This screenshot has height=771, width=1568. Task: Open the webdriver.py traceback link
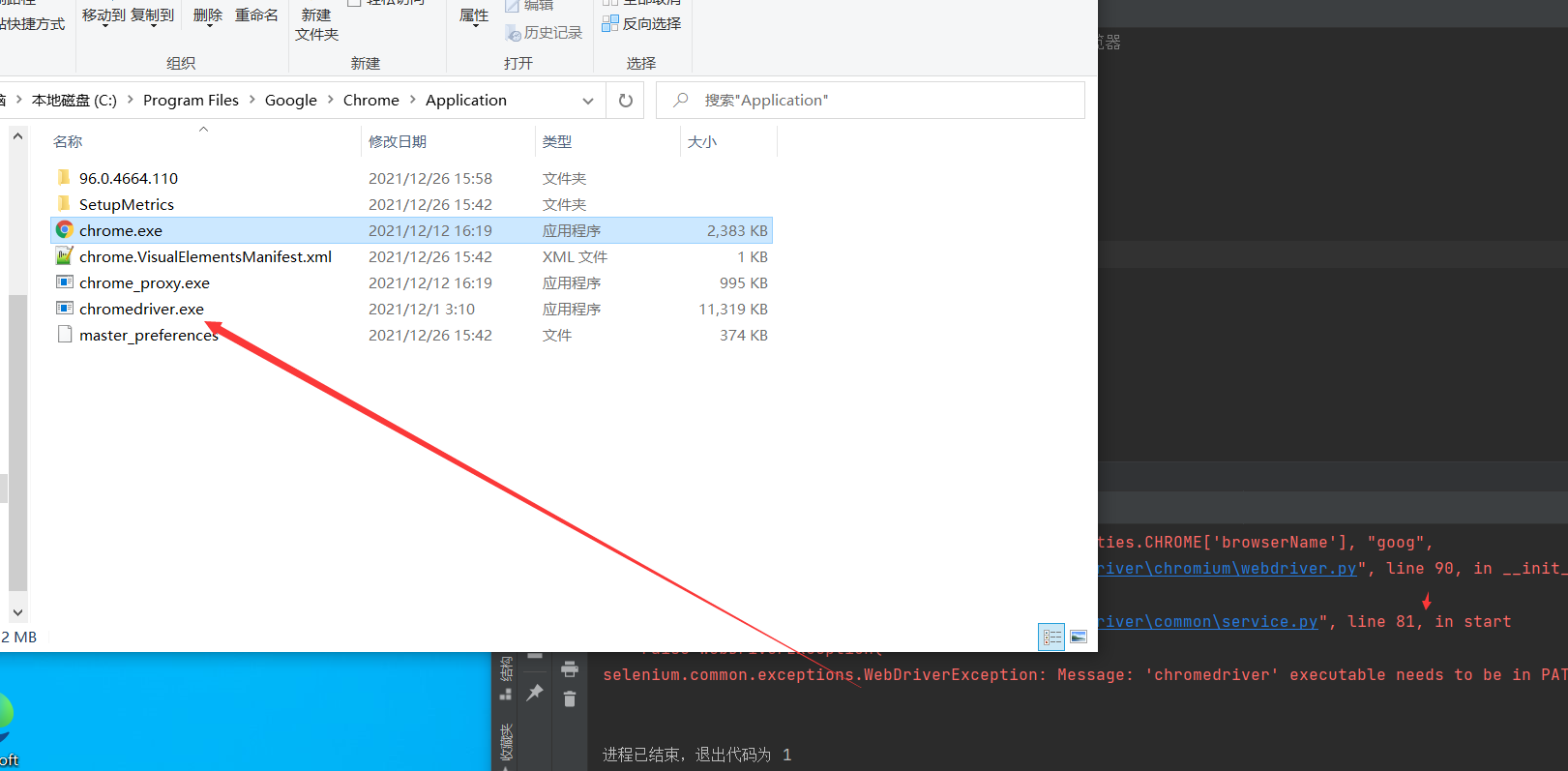click(1227, 569)
